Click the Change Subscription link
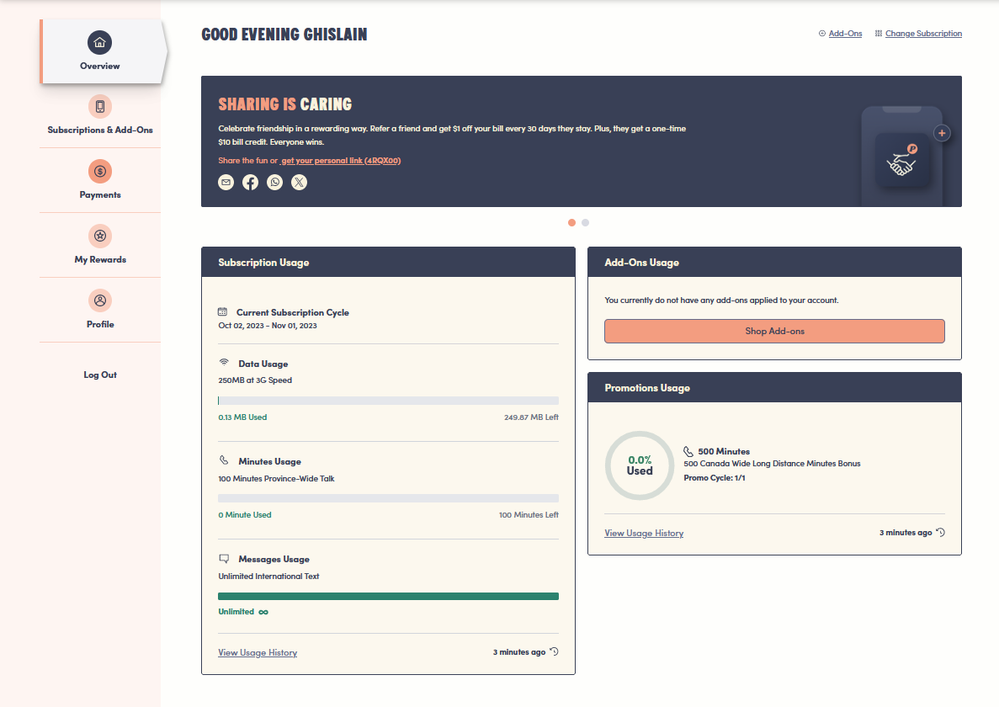 (x=922, y=34)
